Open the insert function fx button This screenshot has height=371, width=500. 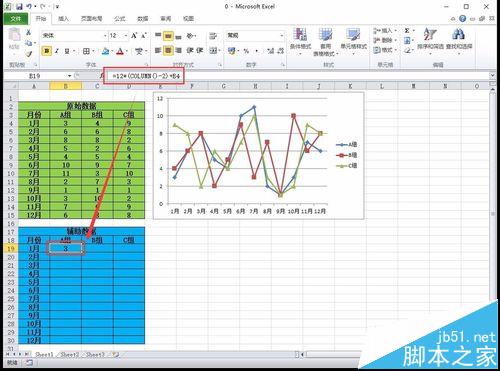(x=102, y=76)
